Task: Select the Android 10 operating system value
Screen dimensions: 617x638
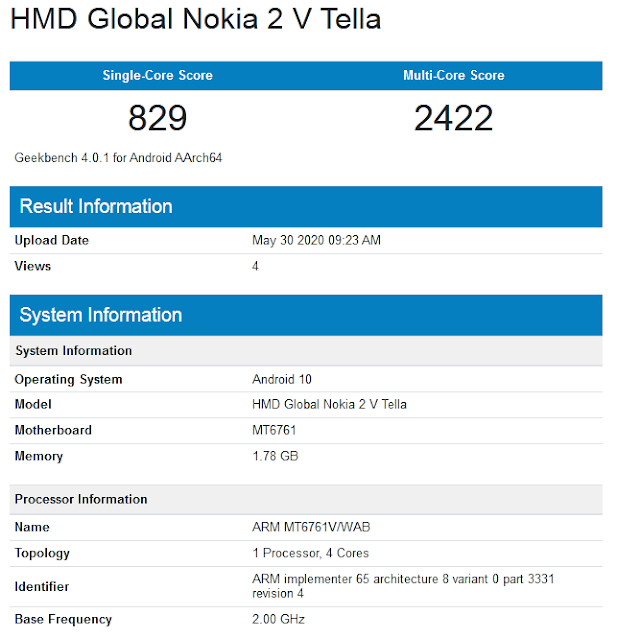Action: (282, 379)
